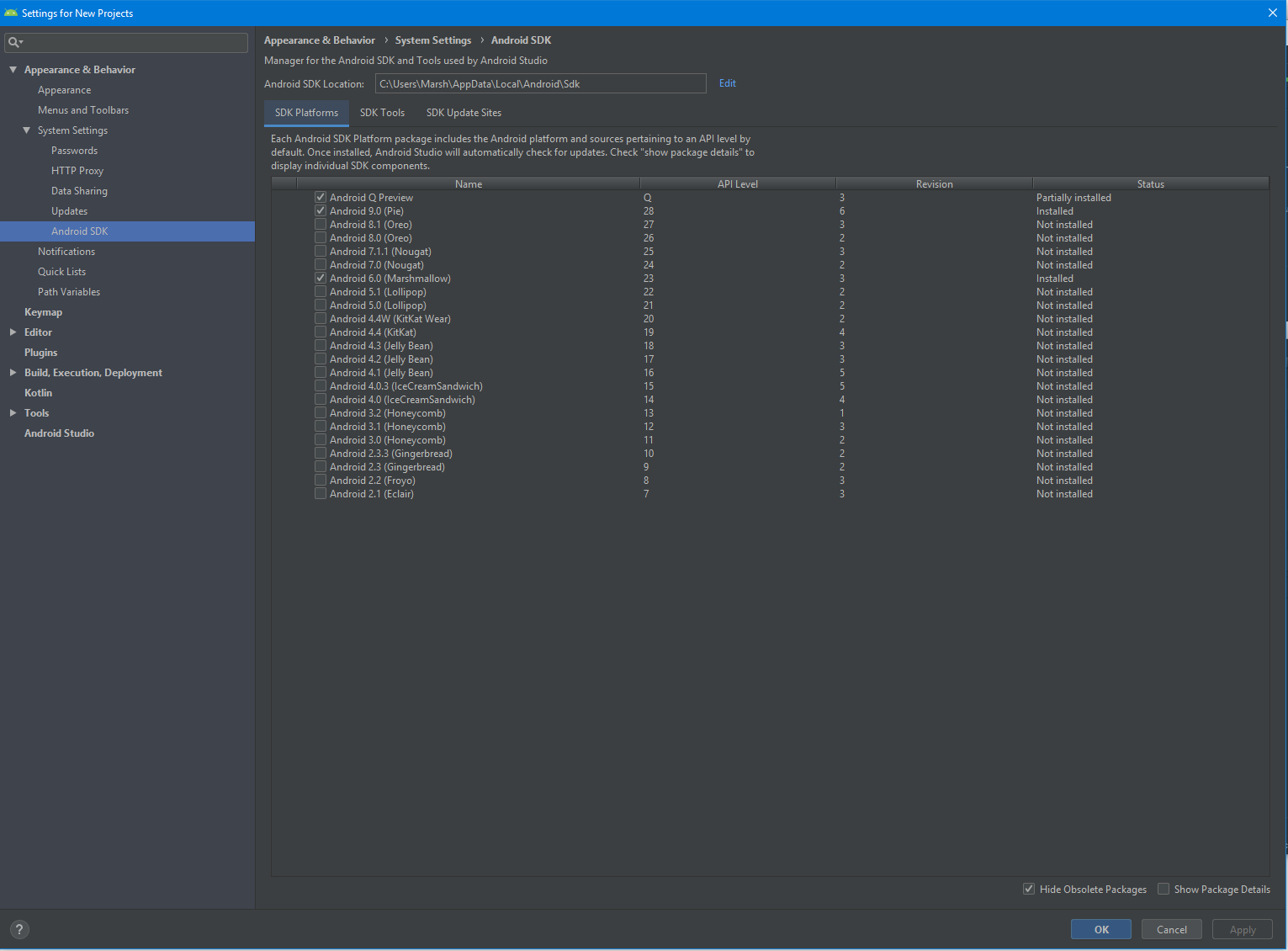
Task: Click the Edit link for SDK location
Action: point(728,83)
